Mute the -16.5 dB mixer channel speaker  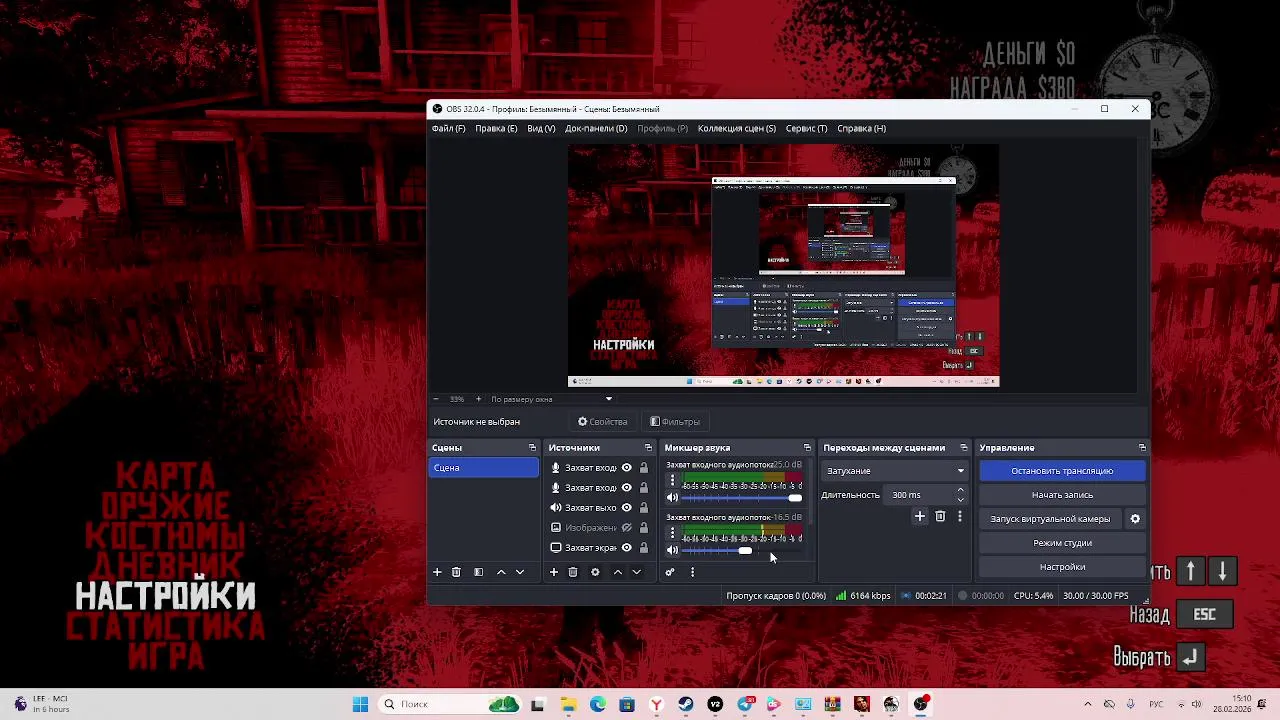tap(672, 550)
